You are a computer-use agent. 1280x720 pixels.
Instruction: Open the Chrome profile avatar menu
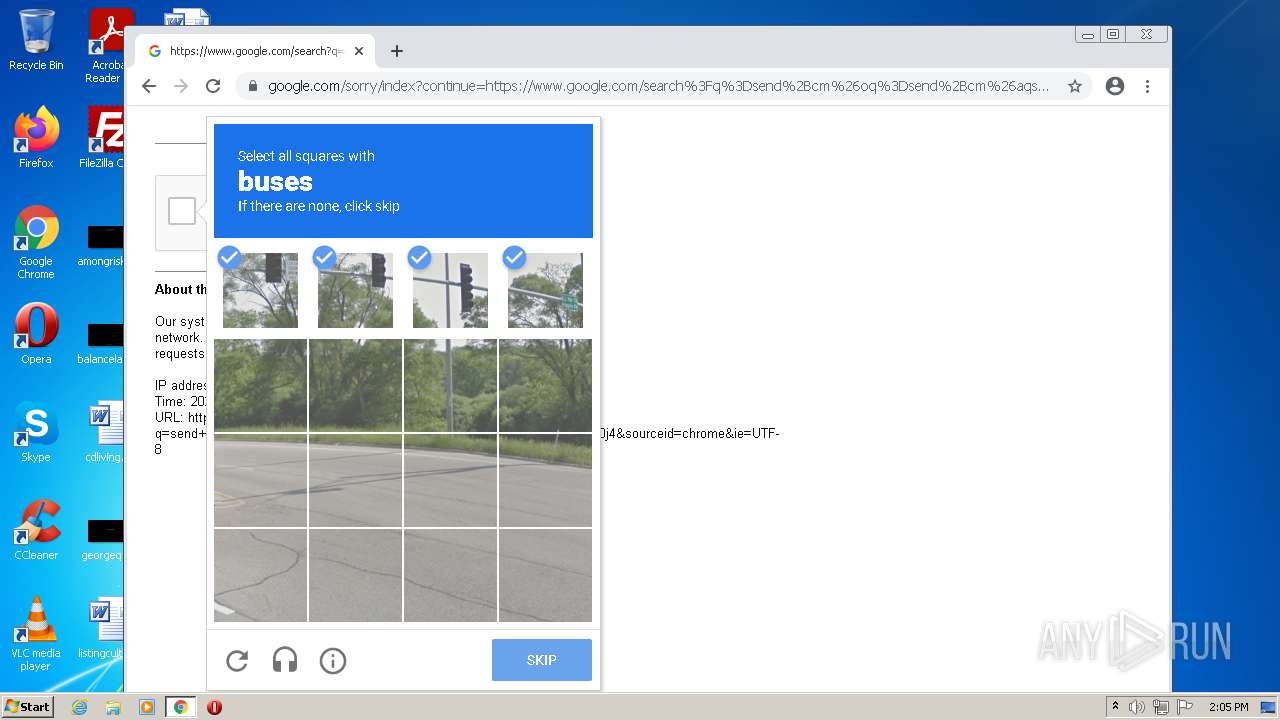tap(1115, 86)
